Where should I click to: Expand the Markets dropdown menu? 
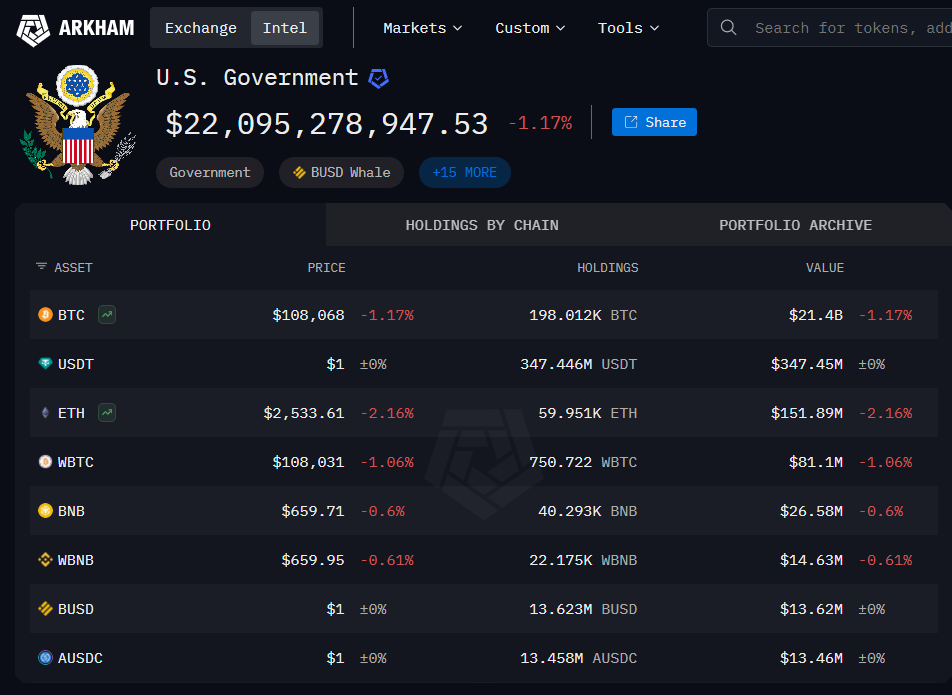tap(423, 28)
